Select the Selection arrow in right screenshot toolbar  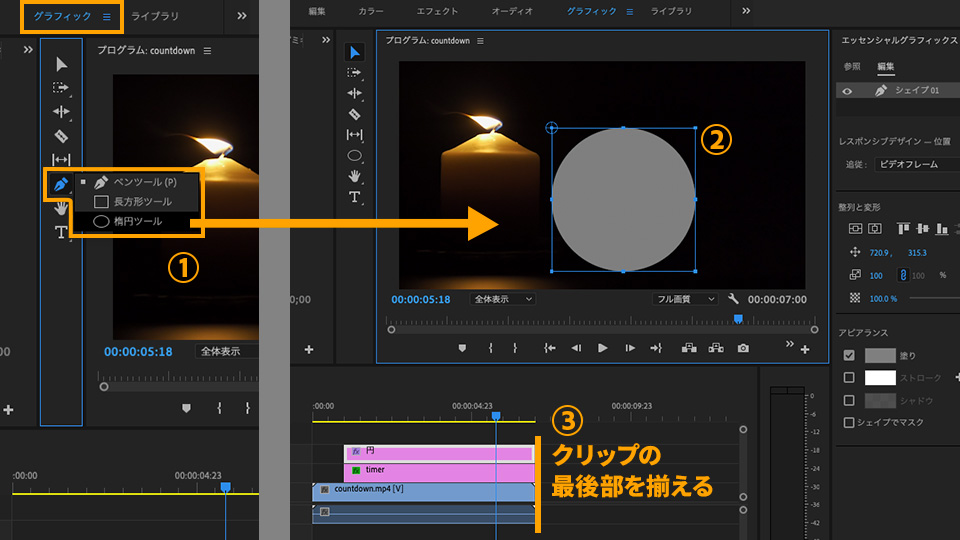pos(354,53)
